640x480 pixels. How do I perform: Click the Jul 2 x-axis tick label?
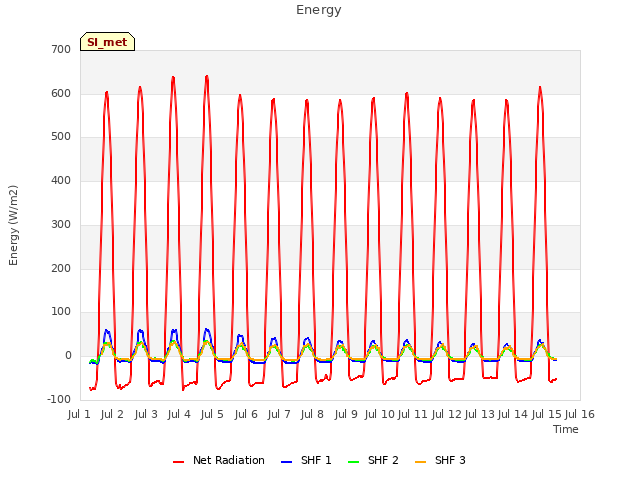(112, 414)
